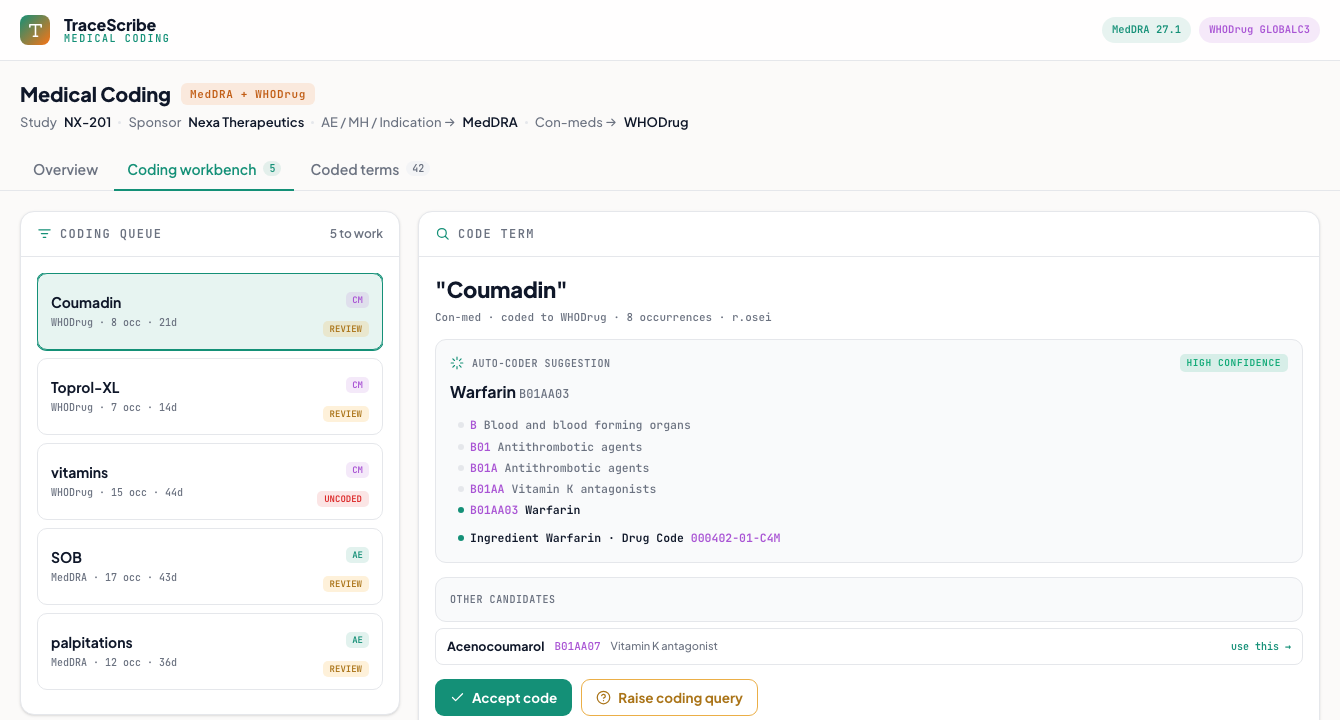Select the vitamins queue item

click(x=210, y=482)
